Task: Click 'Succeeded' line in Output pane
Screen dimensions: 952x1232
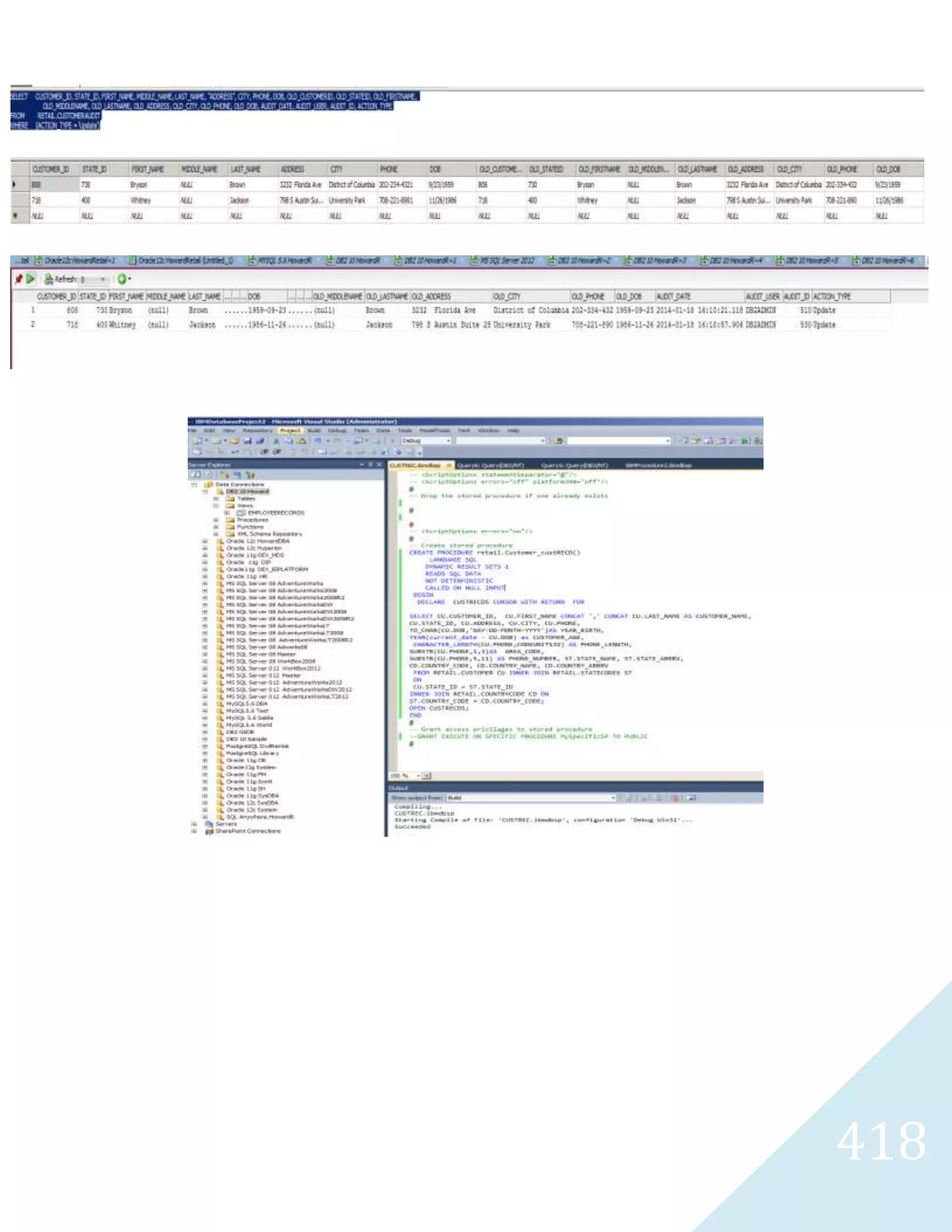Action: [412, 827]
